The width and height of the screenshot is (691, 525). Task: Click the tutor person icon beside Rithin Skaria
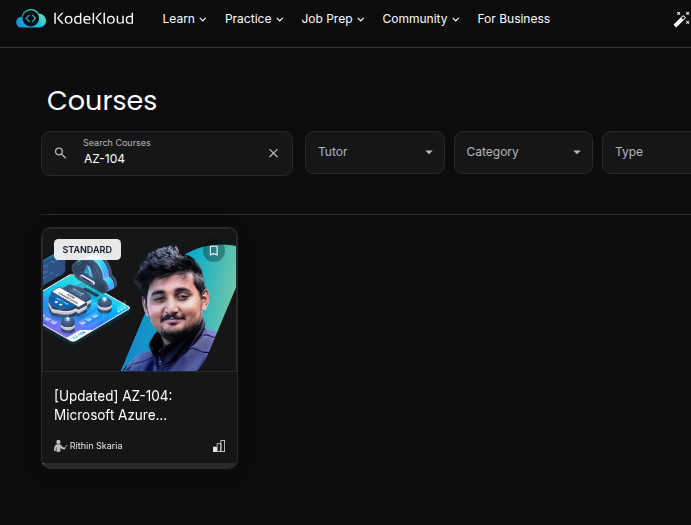(59, 446)
